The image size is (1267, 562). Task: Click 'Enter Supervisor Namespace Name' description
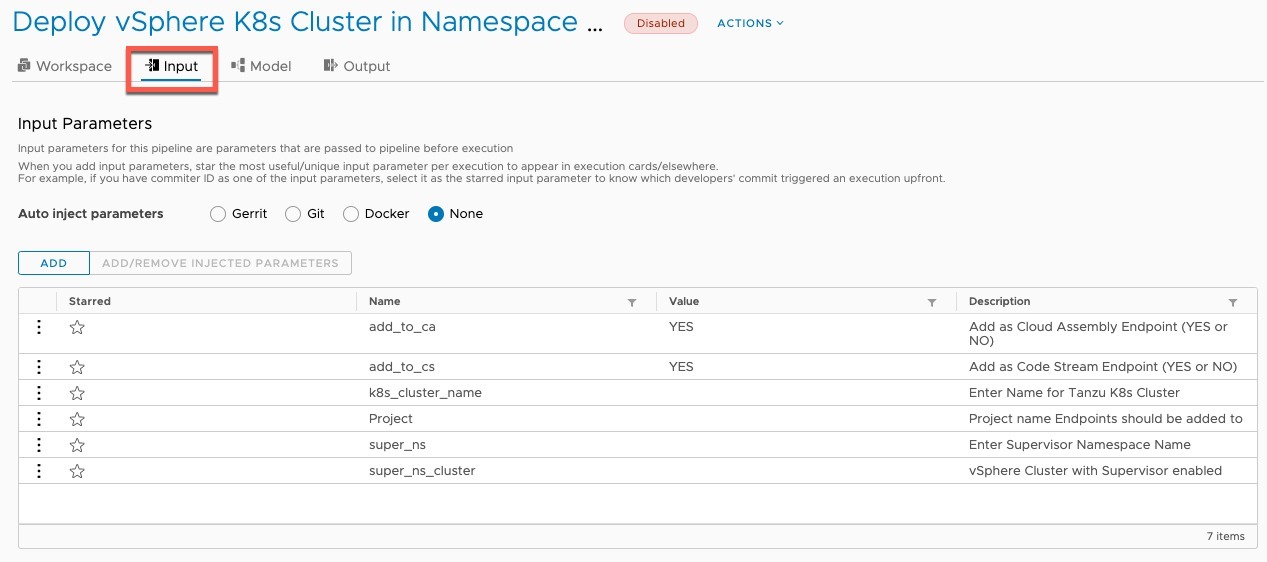pyautogui.click(x=1080, y=445)
